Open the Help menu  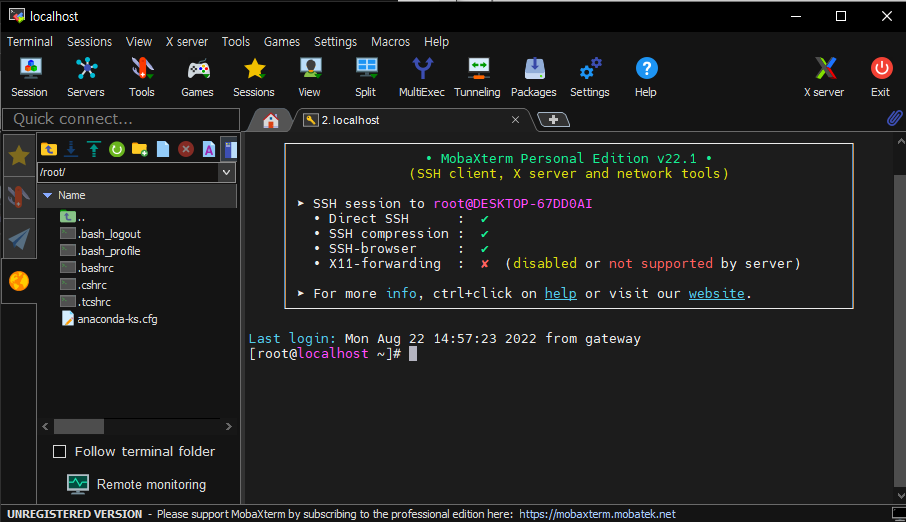click(x=436, y=42)
